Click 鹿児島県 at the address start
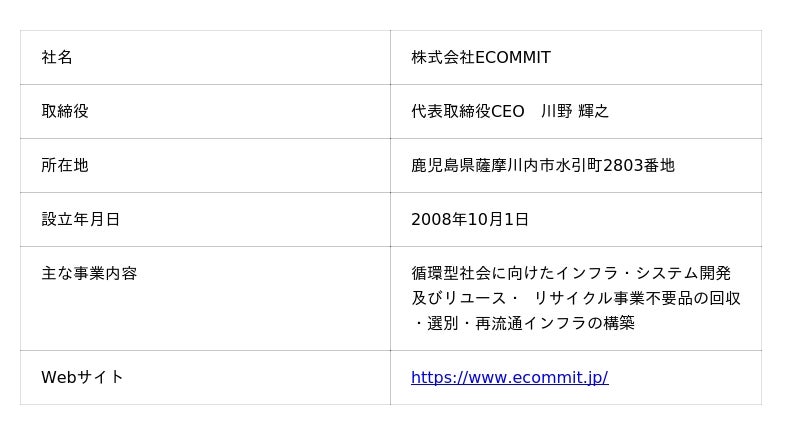 tap(442, 165)
